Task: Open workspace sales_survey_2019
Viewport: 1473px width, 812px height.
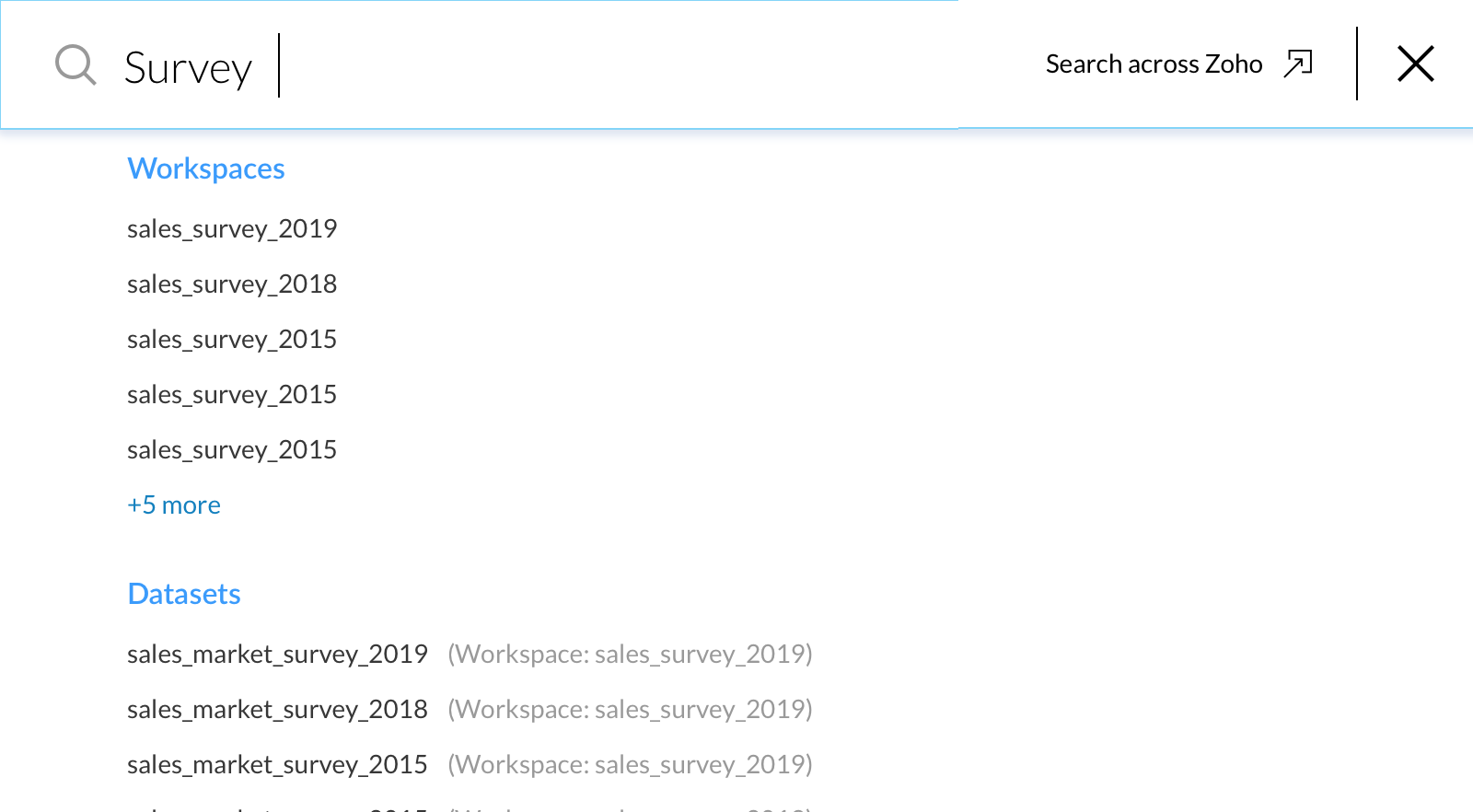Action: 232,228
